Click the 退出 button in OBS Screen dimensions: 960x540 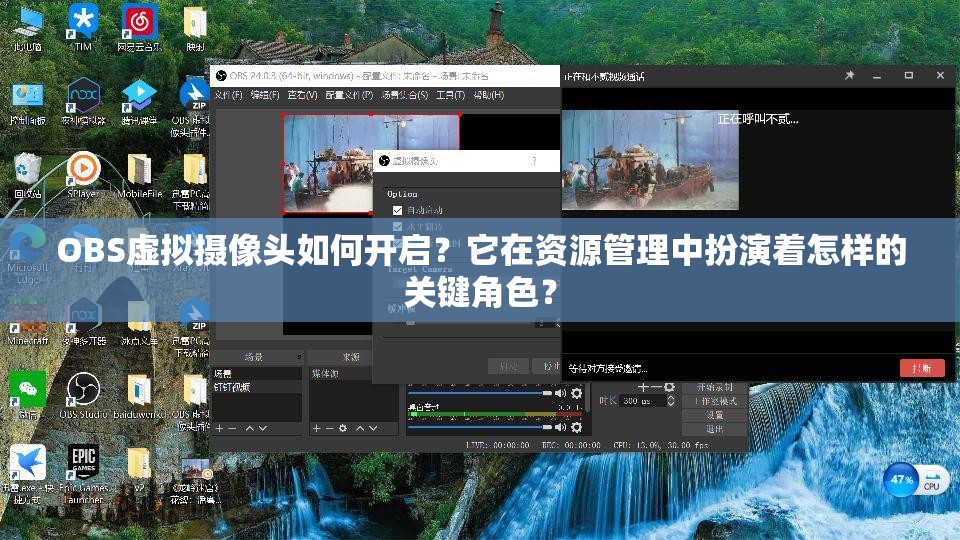click(714, 429)
